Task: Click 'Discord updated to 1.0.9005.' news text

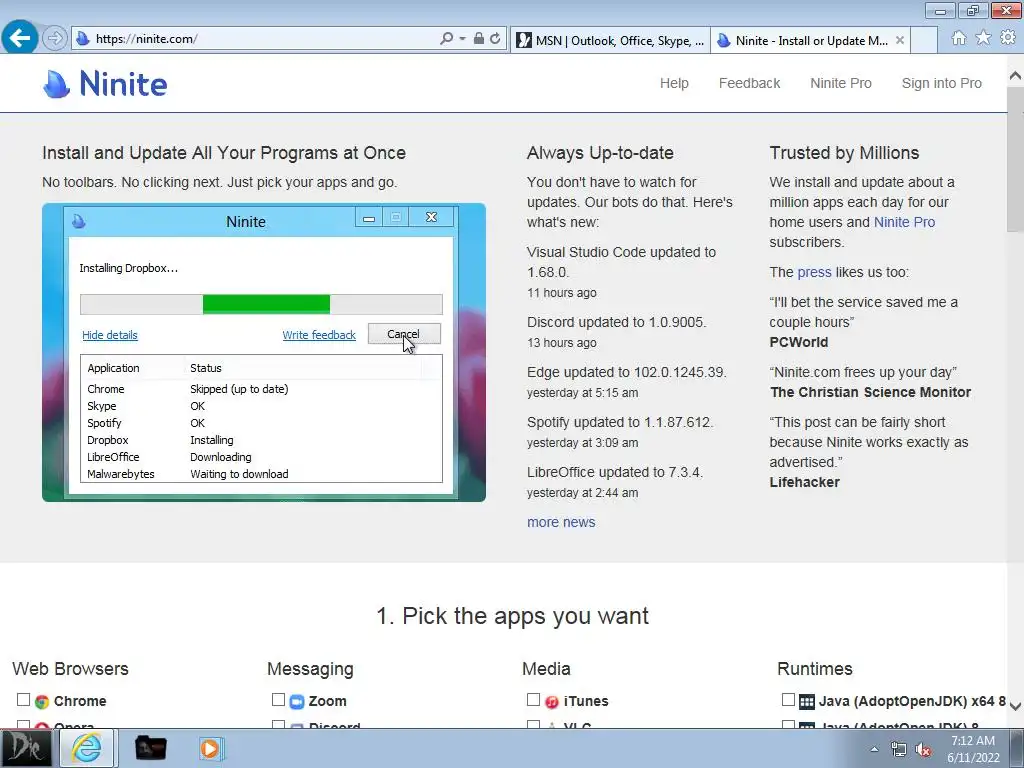Action: click(616, 322)
